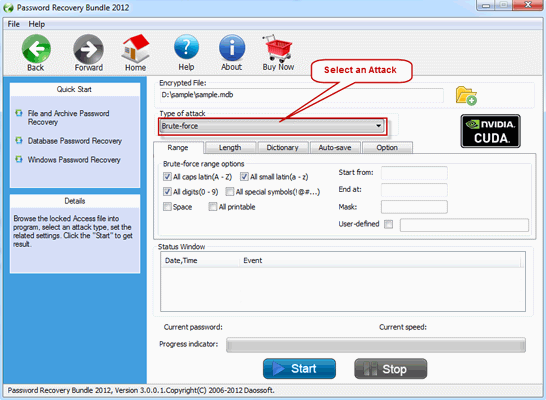Open the Help menu
546x400 pixels.
[37, 24]
